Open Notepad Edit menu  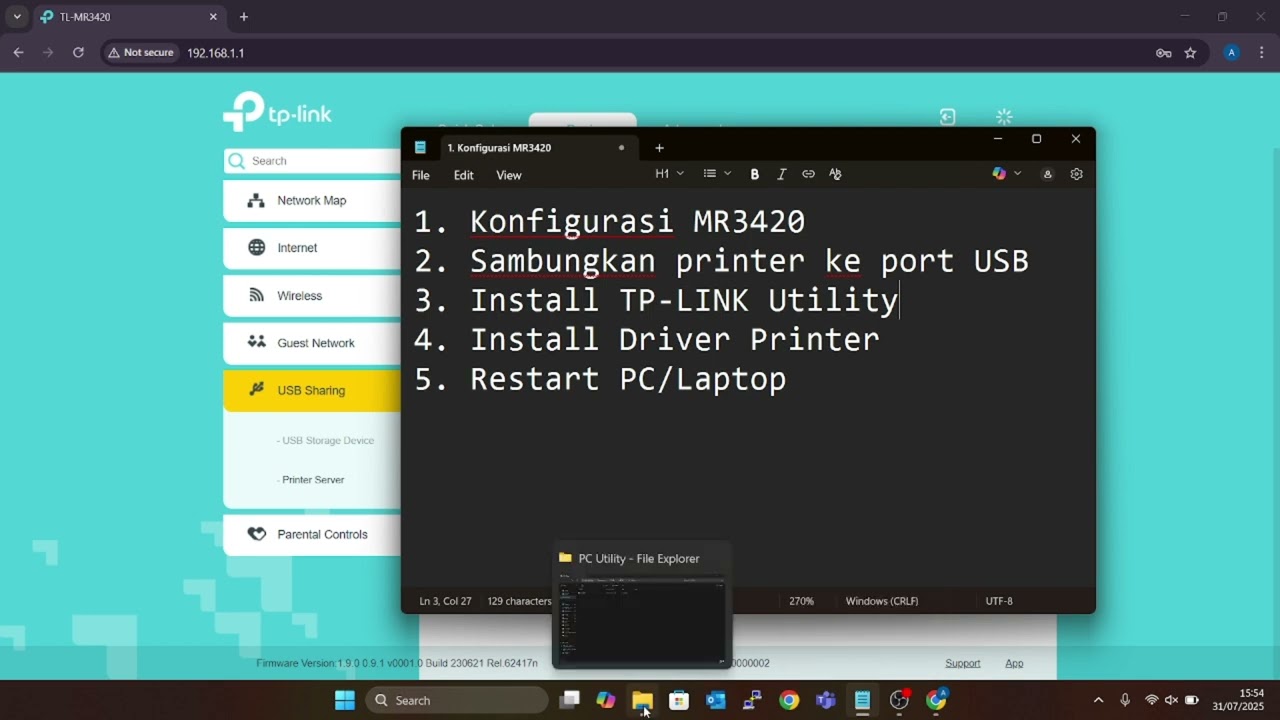tap(464, 175)
